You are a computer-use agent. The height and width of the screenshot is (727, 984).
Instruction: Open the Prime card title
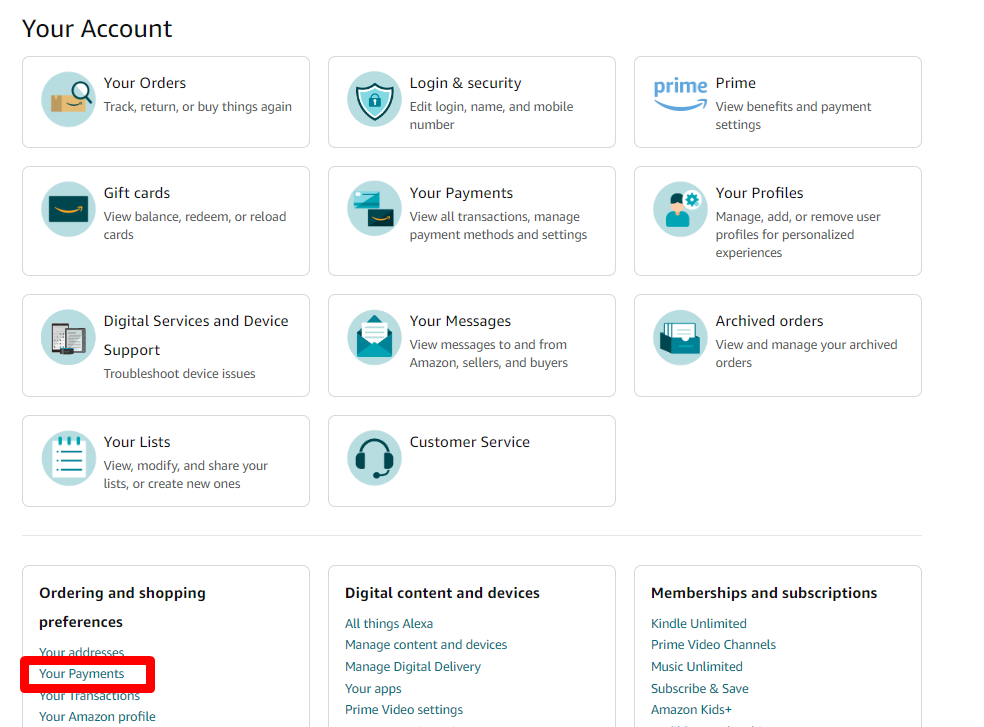coord(735,83)
